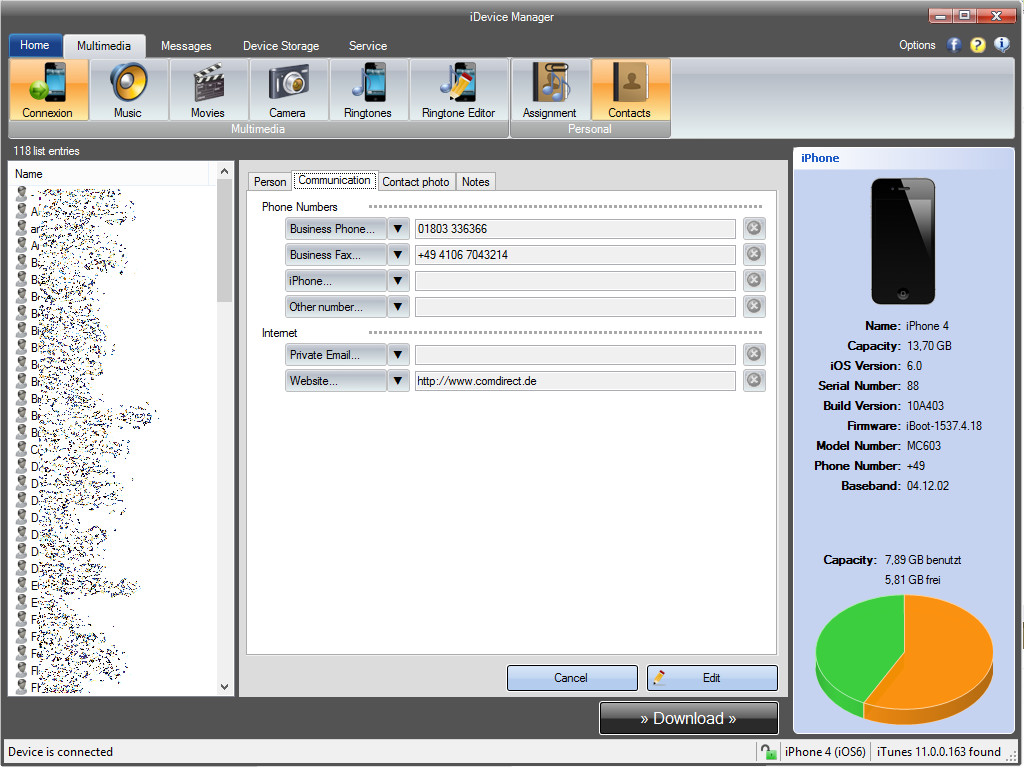Click the Private Email... label button
Image resolution: width=1024 pixels, height=768 pixels.
(336, 355)
